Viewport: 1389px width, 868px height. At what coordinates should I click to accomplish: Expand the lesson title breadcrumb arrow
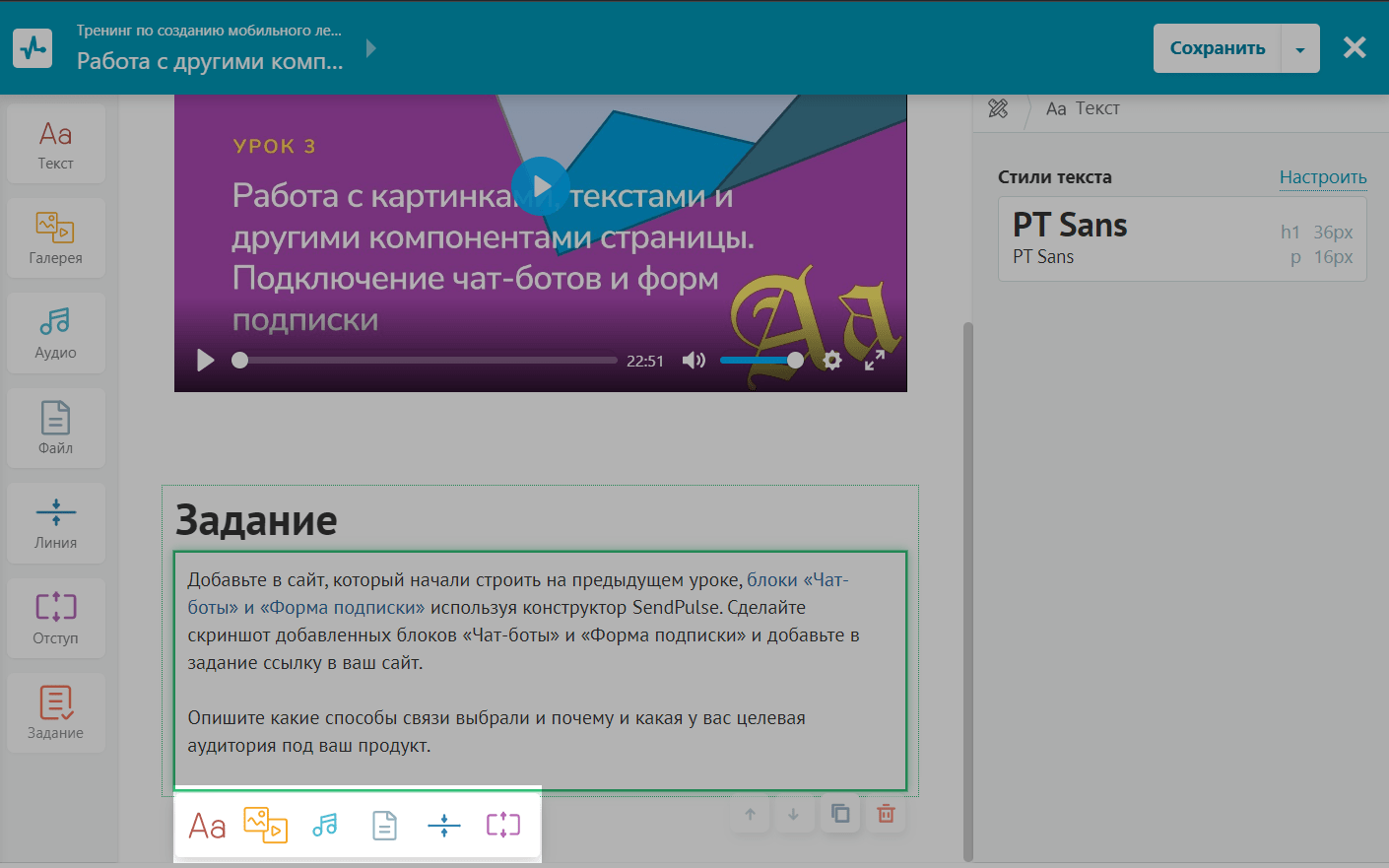(x=370, y=48)
